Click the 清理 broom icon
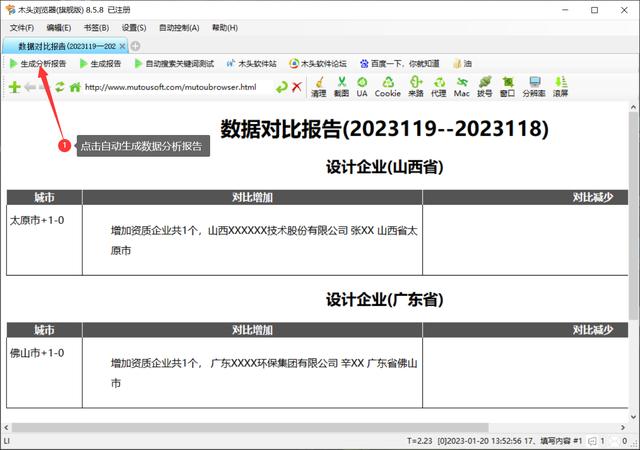The height and width of the screenshot is (450, 640). tap(319, 87)
